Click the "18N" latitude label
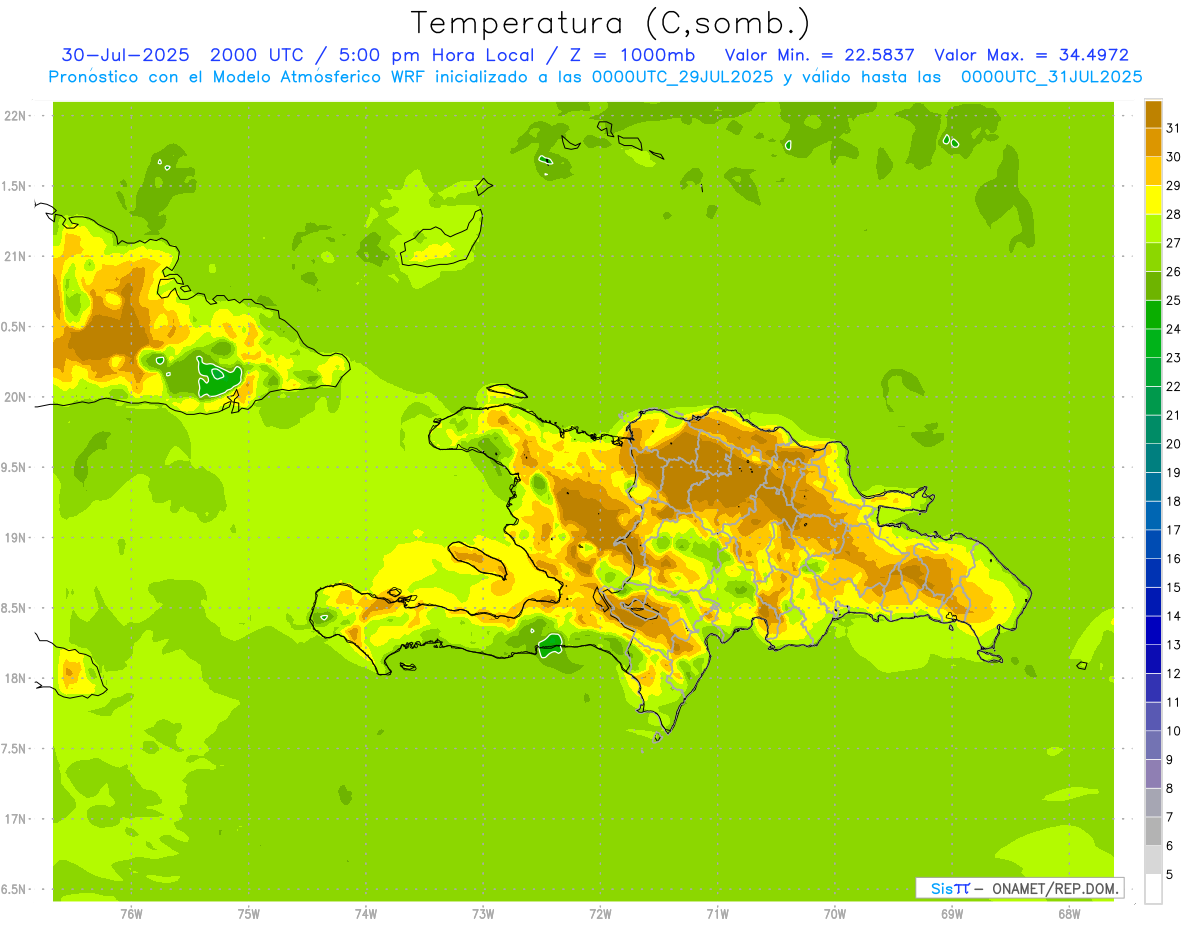 [x=16, y=678]
